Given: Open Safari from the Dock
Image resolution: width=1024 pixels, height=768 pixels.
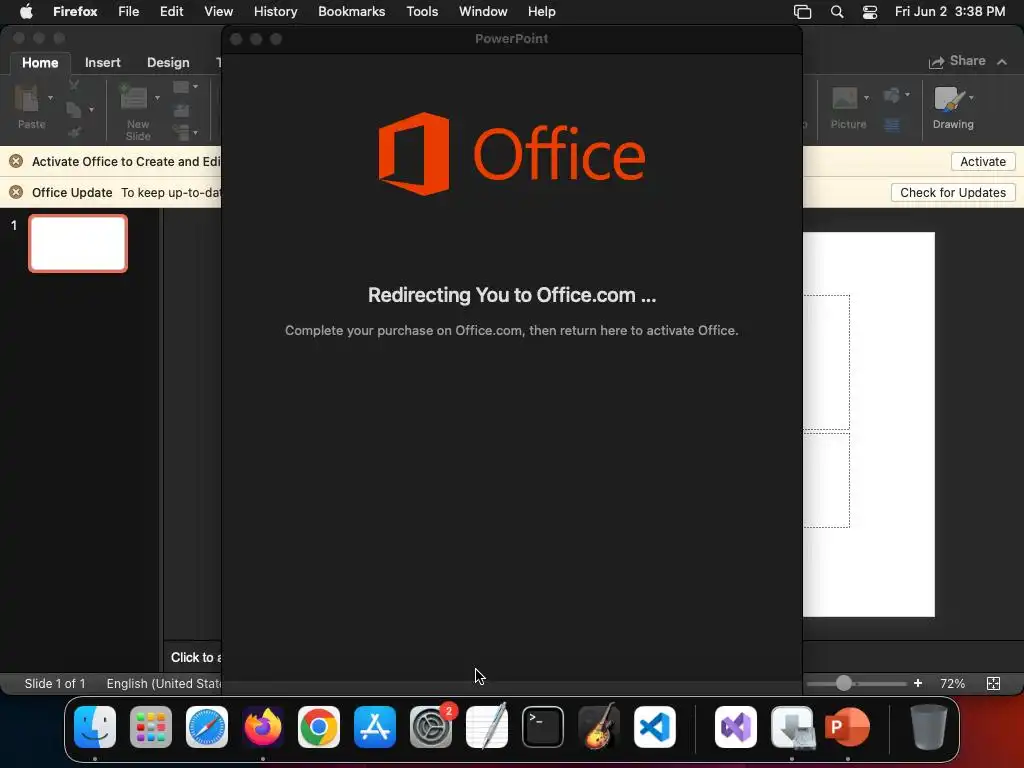Looking at the screenshot, I should coord(207,727).
